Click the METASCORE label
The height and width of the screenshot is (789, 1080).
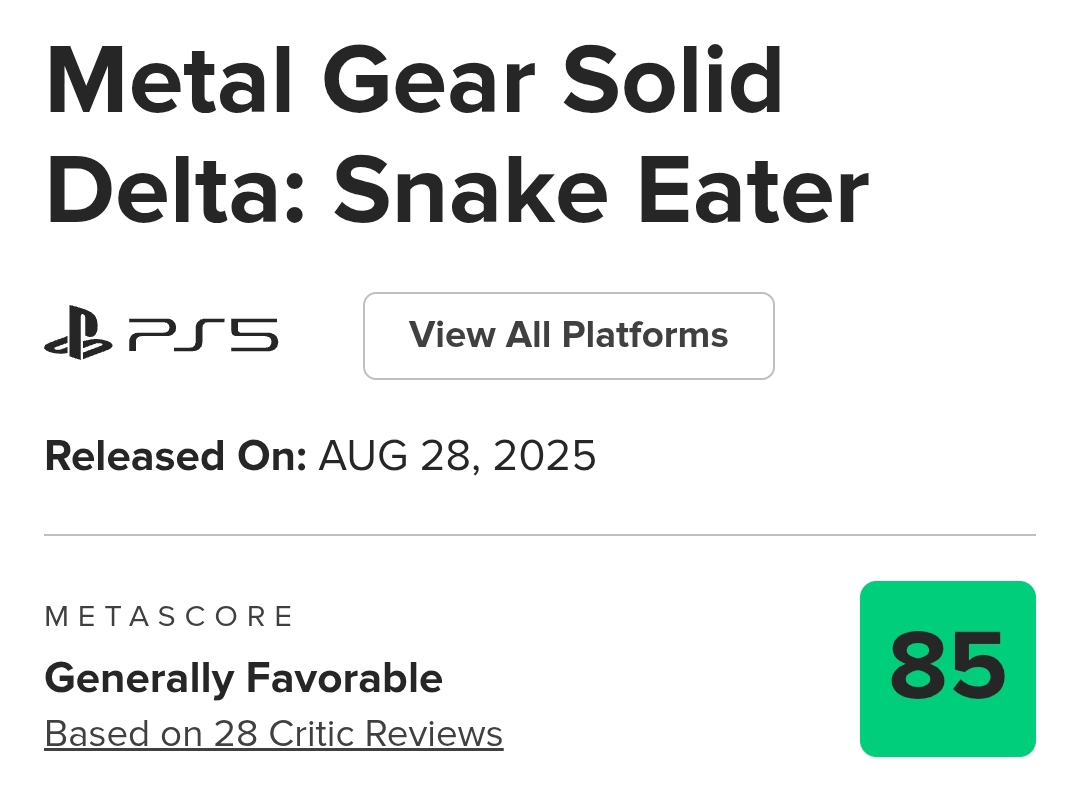click(x=169, y=616)
